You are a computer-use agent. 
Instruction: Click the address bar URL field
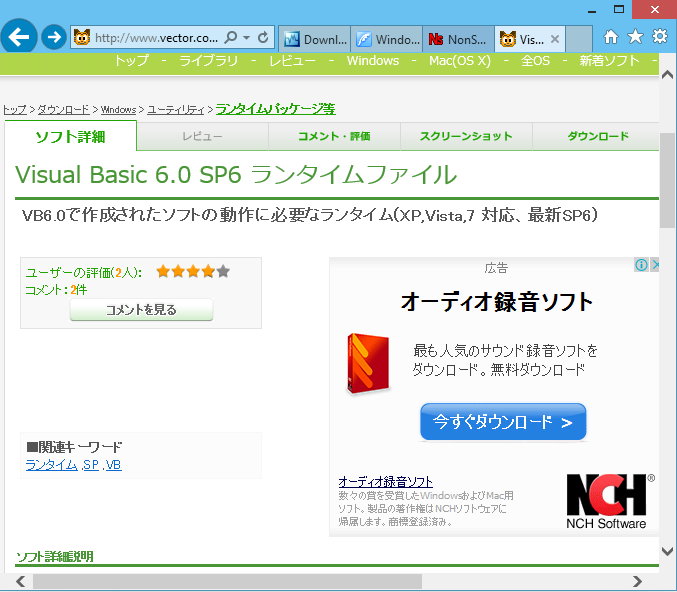(x=156, y=38)
